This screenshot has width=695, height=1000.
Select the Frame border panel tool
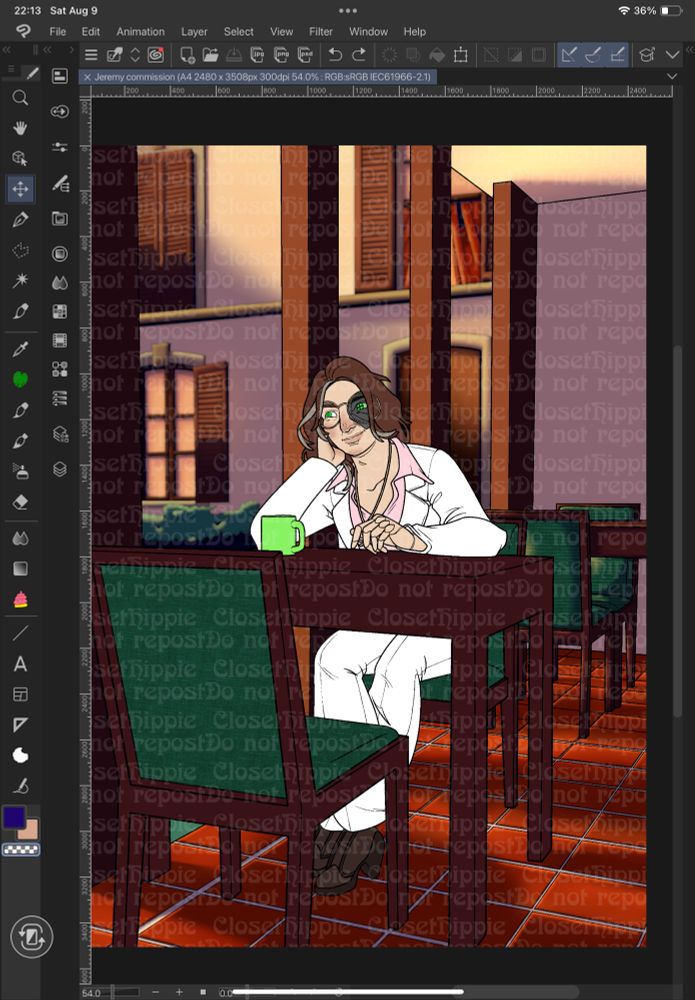20,694
